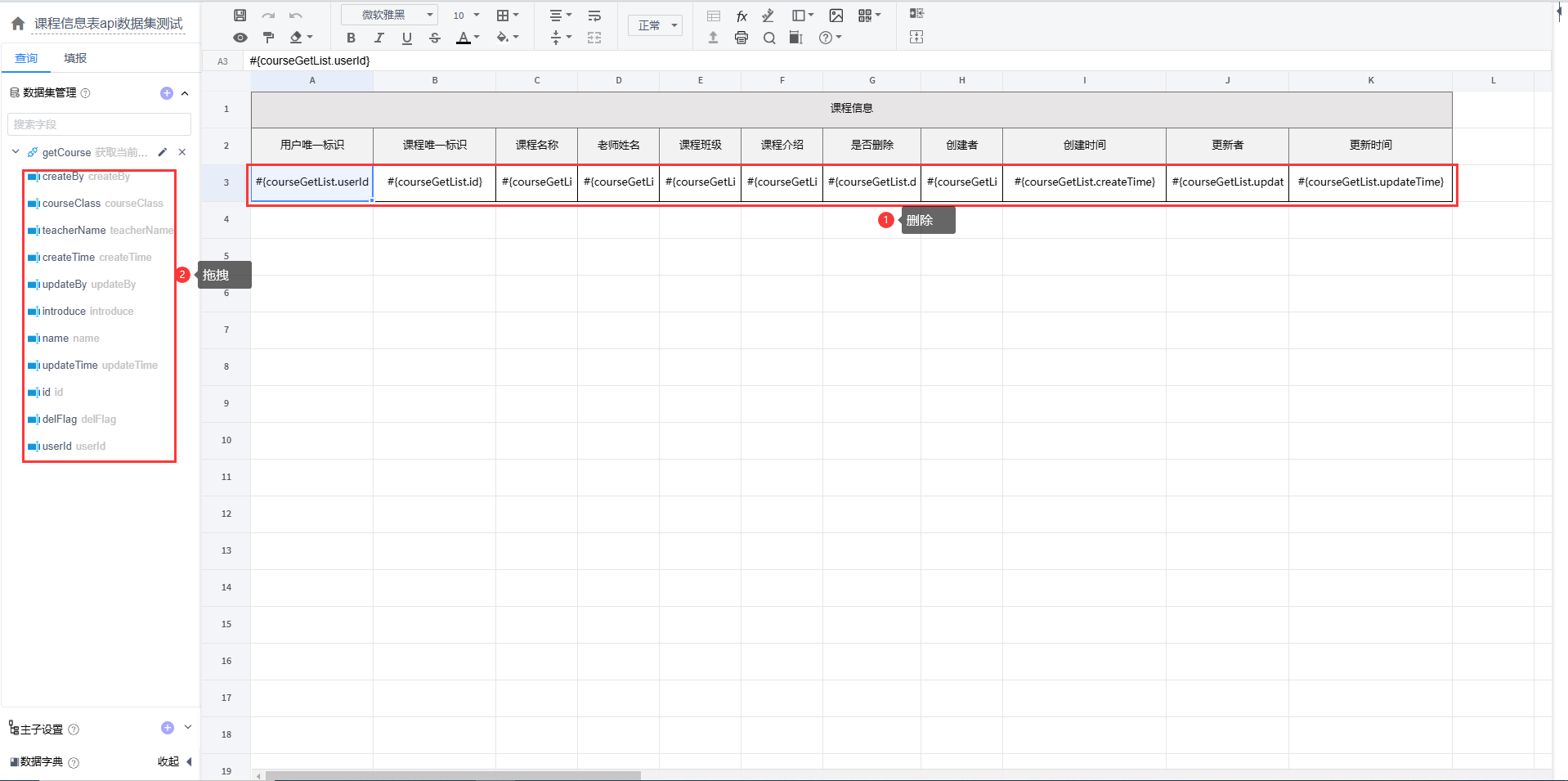1568x781 pixels.
Task: Select the format painter tool
Action: click(x=268, y=38)
